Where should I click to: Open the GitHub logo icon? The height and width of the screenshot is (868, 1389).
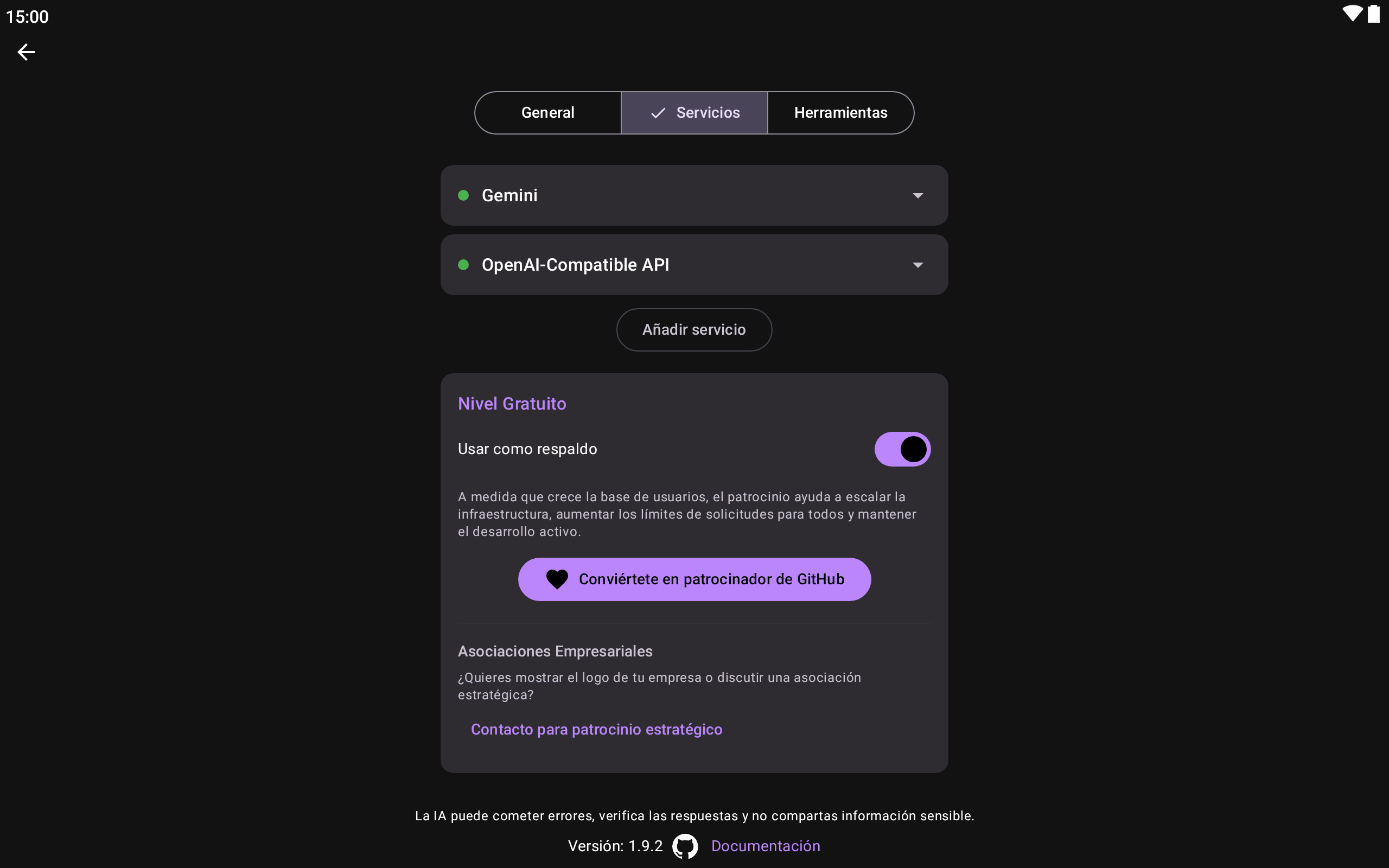[x=685, y=846]
